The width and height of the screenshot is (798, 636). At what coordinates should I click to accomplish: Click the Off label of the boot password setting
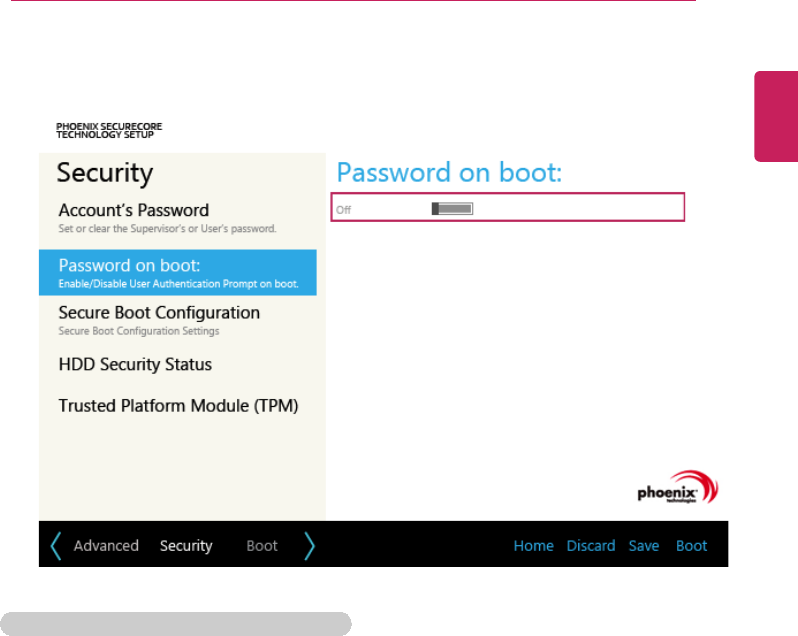click(344, 210)
